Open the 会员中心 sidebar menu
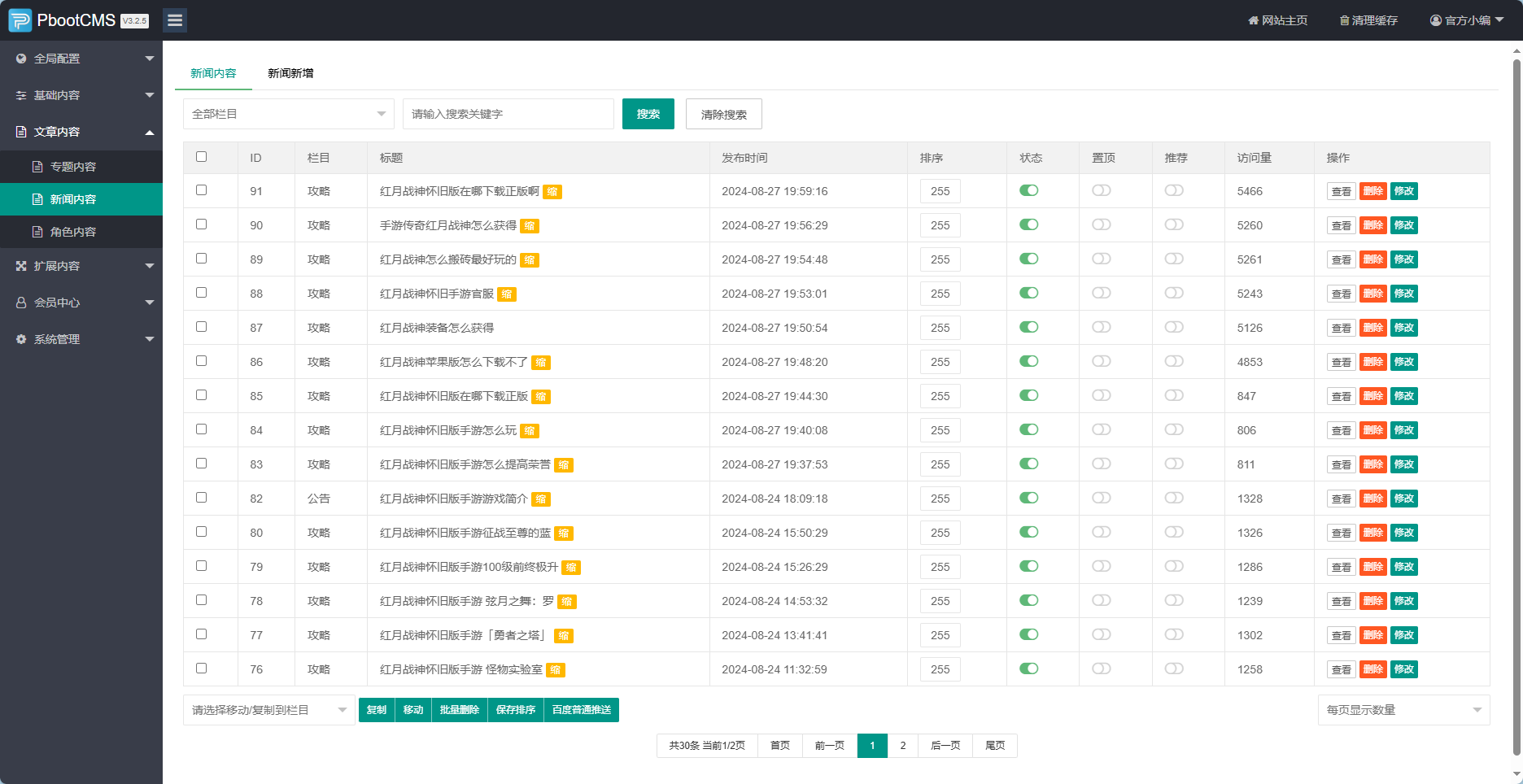This screenshot has height=784, width=1523. click(x=81, y=303)
